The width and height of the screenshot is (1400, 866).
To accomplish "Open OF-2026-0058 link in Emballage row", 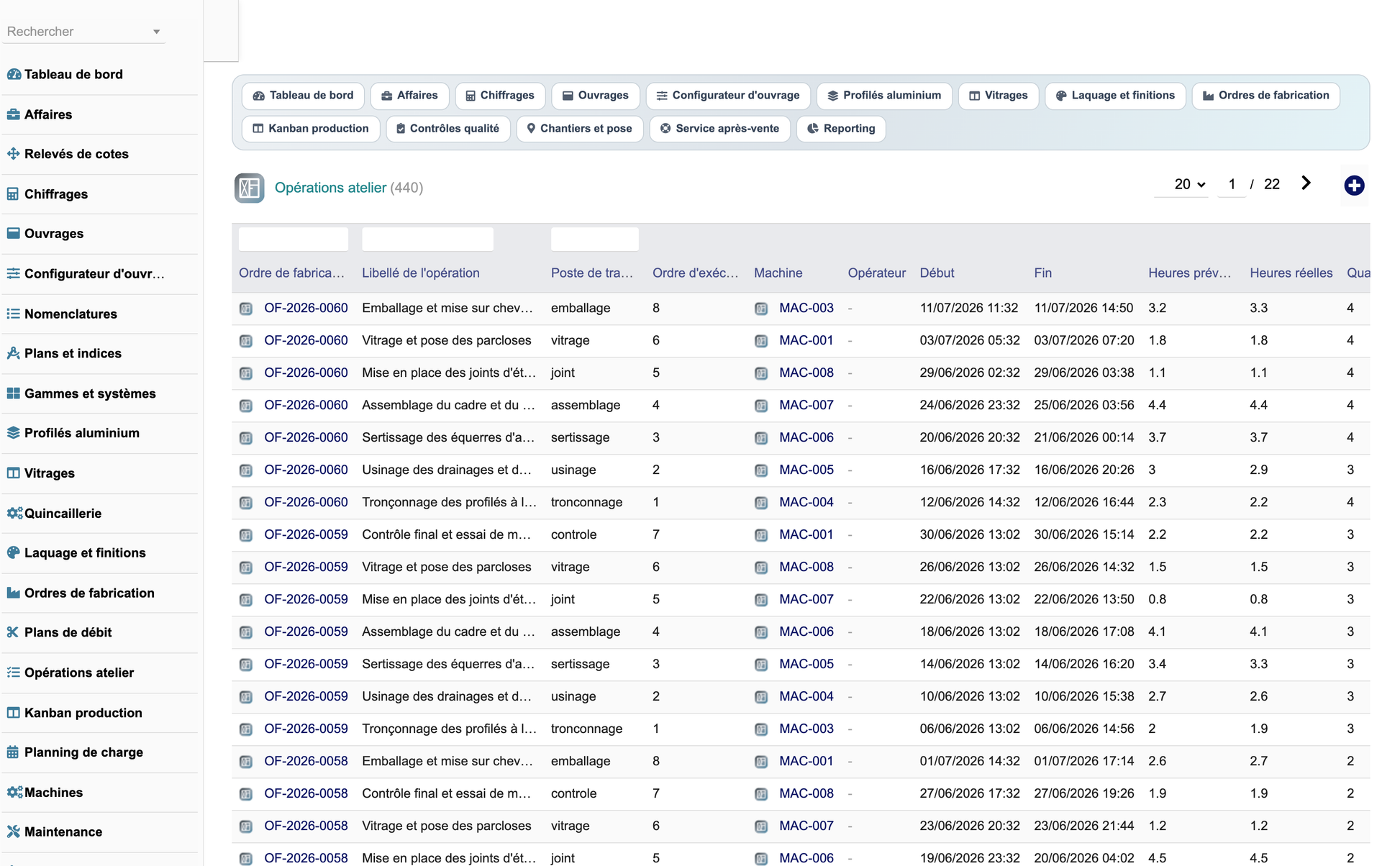I will click(306, 761).
